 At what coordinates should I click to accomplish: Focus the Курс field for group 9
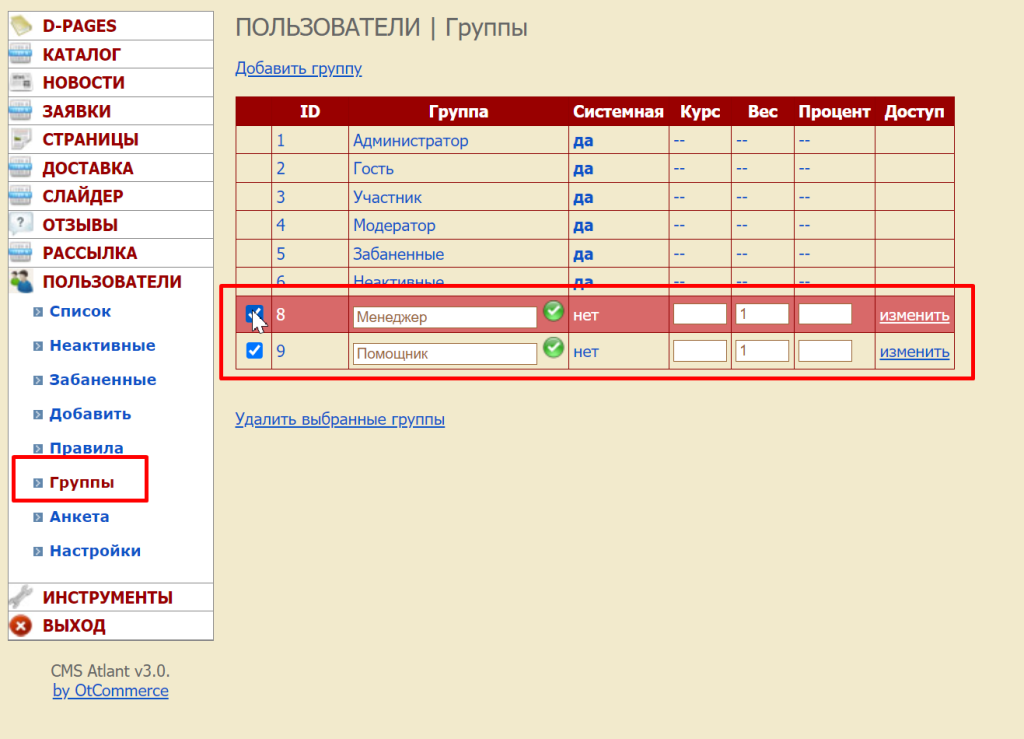[x=699, y=351]
